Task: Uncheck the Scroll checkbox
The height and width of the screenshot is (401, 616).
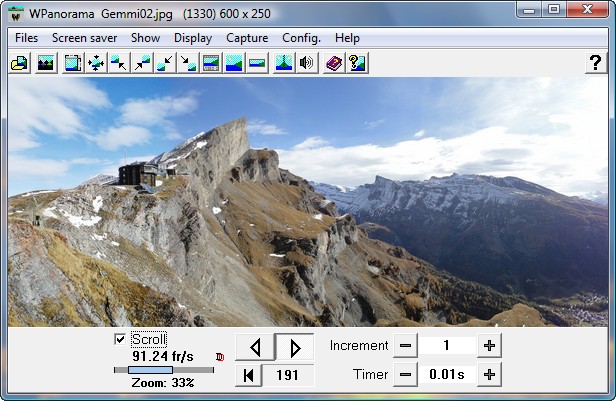Action: pos(120,339)
